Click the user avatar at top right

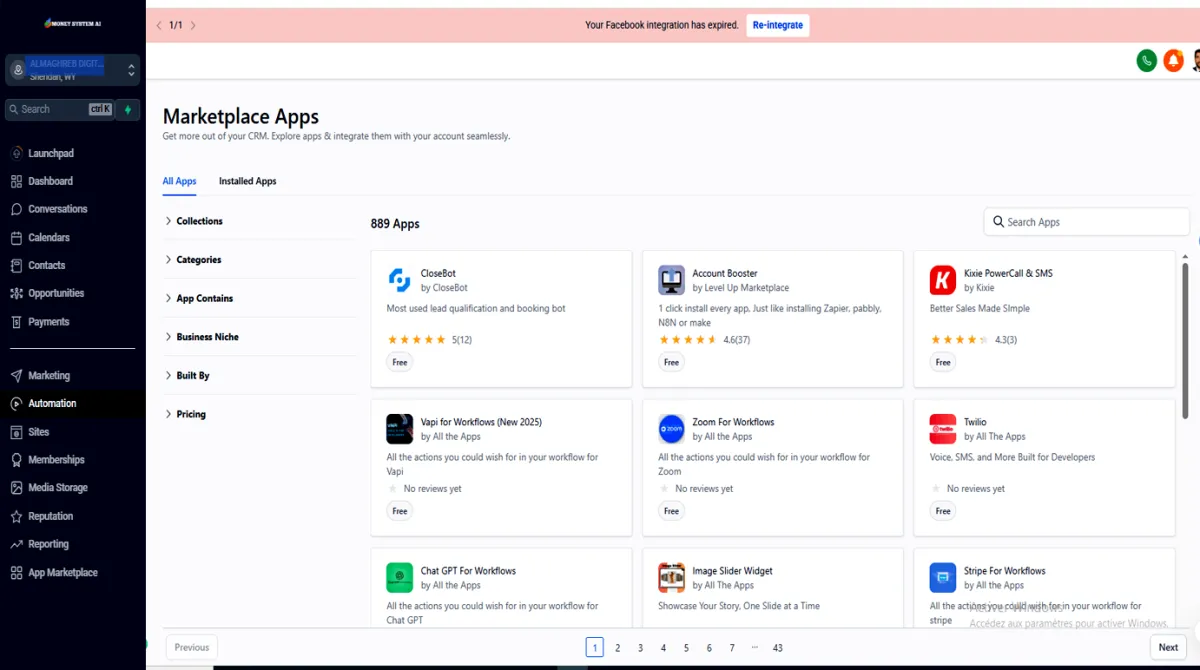[1195, 61]
